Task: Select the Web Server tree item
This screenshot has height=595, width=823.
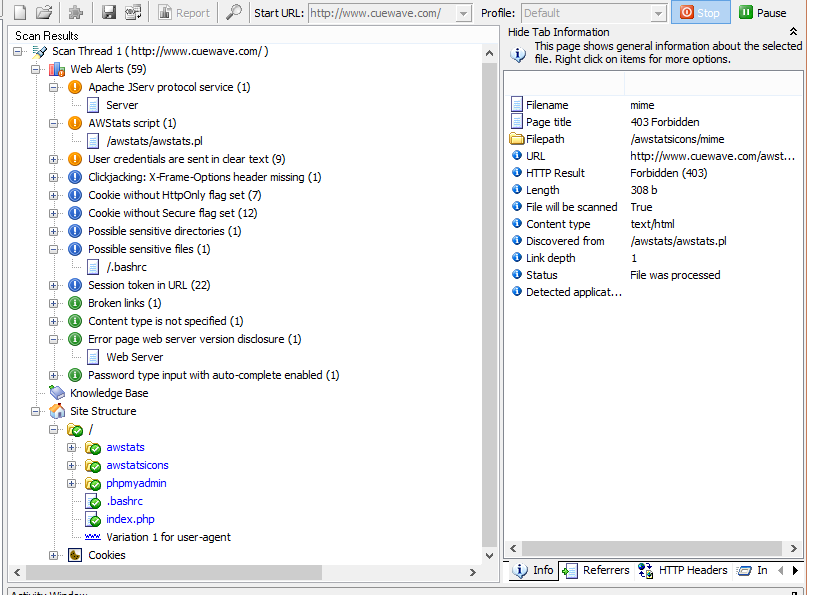Action: coord(134,357)
